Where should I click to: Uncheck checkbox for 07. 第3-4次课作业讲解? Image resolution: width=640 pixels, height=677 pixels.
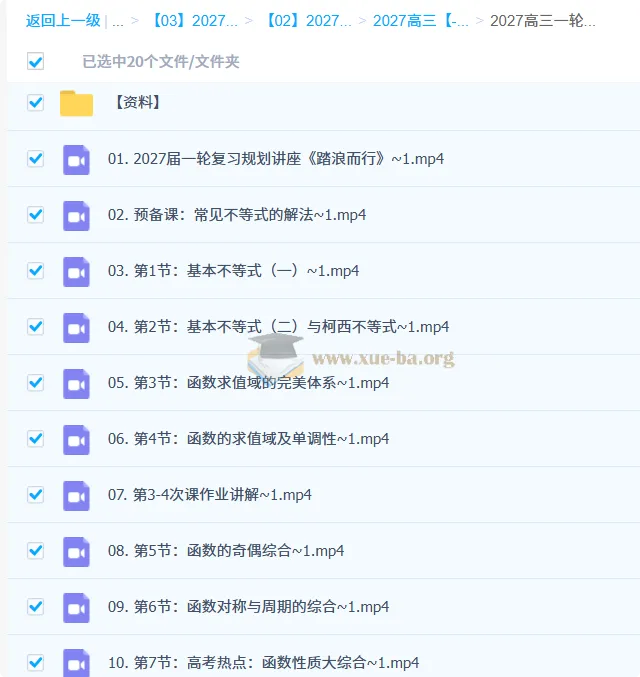pyautogui.click(x=35, y=495)
